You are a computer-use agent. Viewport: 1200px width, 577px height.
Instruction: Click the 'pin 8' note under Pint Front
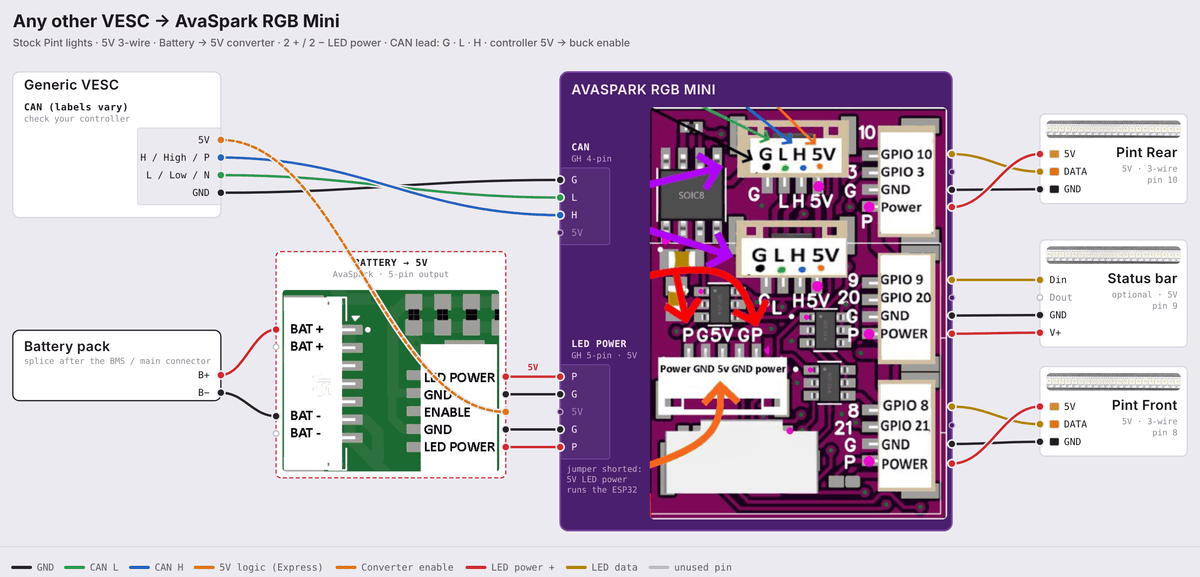click(1164, 432)
